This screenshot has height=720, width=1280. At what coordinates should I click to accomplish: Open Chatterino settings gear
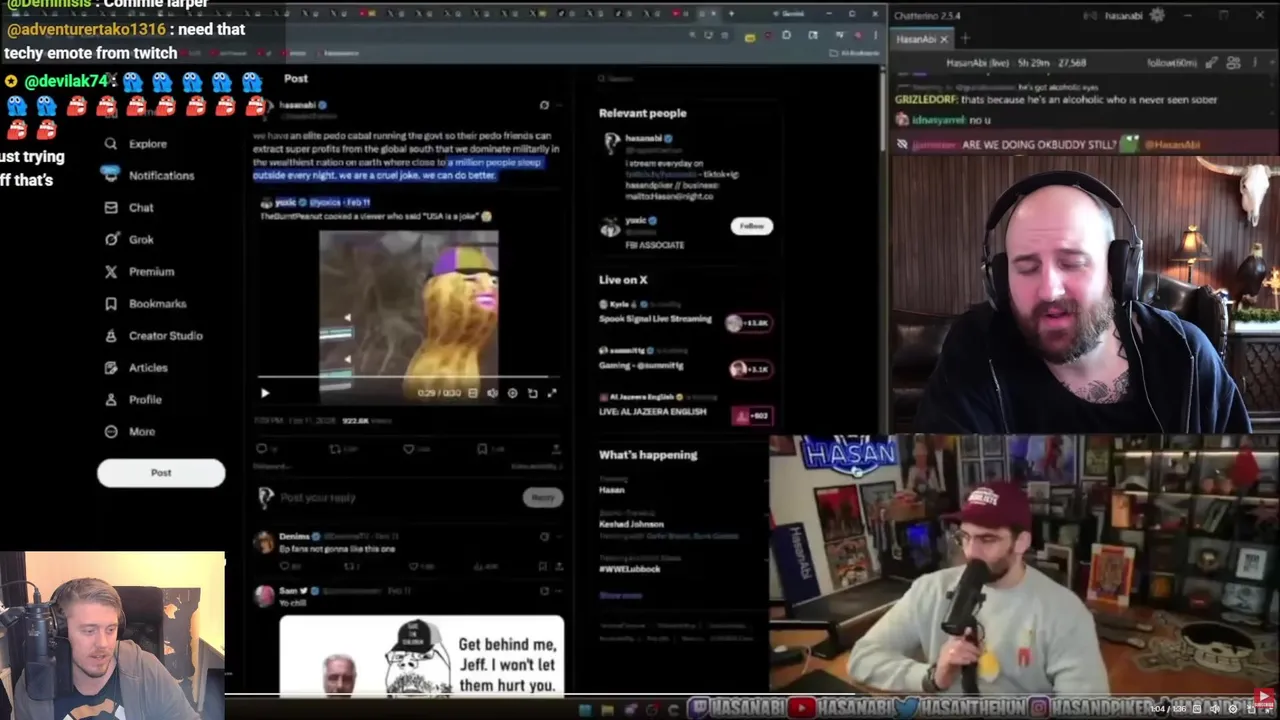click(x=1157, y=15)
